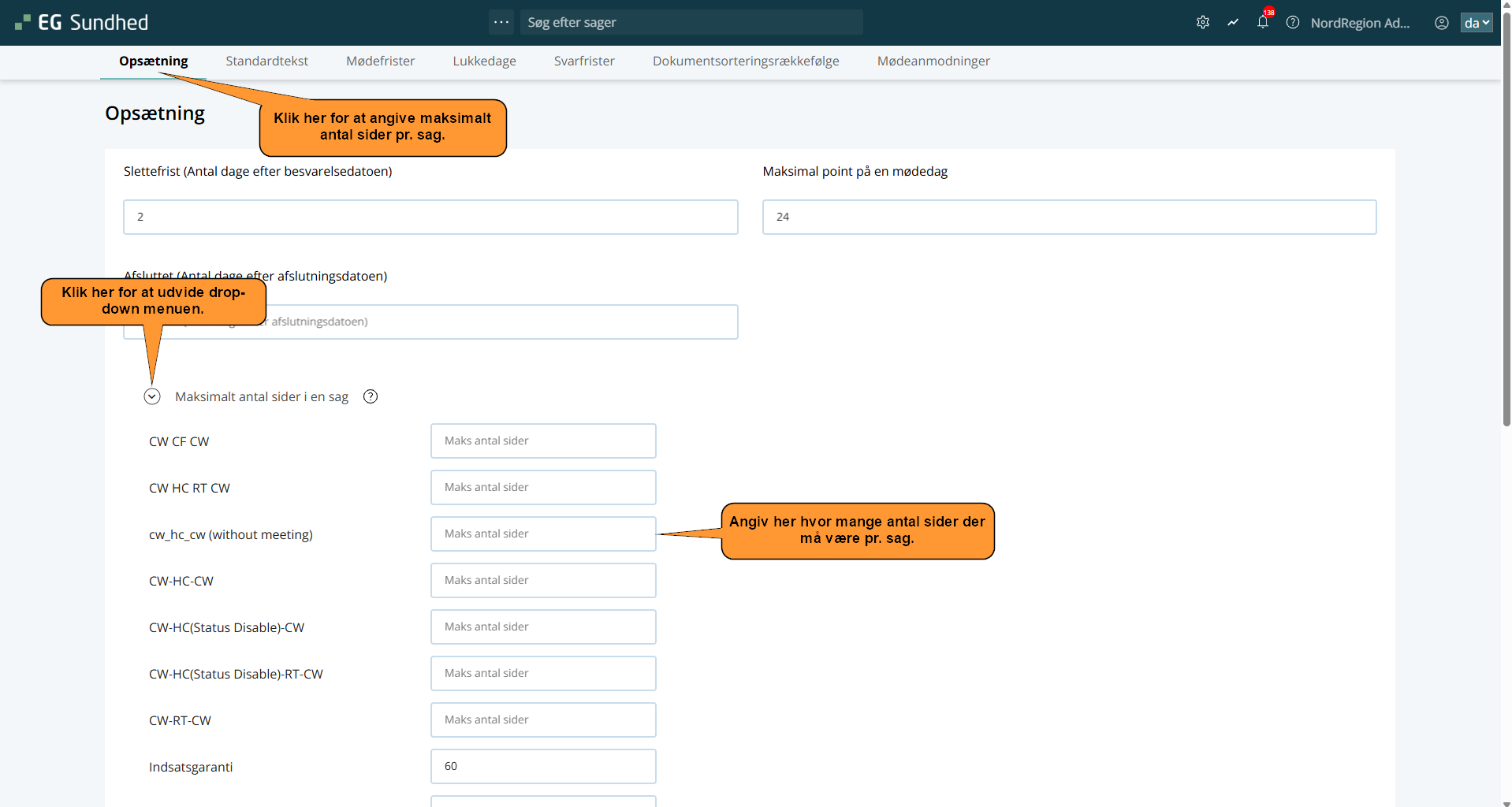The image size is (1512, 807).
Task: Open the 'da' language dropdown
Action: tap(1477, 23)
